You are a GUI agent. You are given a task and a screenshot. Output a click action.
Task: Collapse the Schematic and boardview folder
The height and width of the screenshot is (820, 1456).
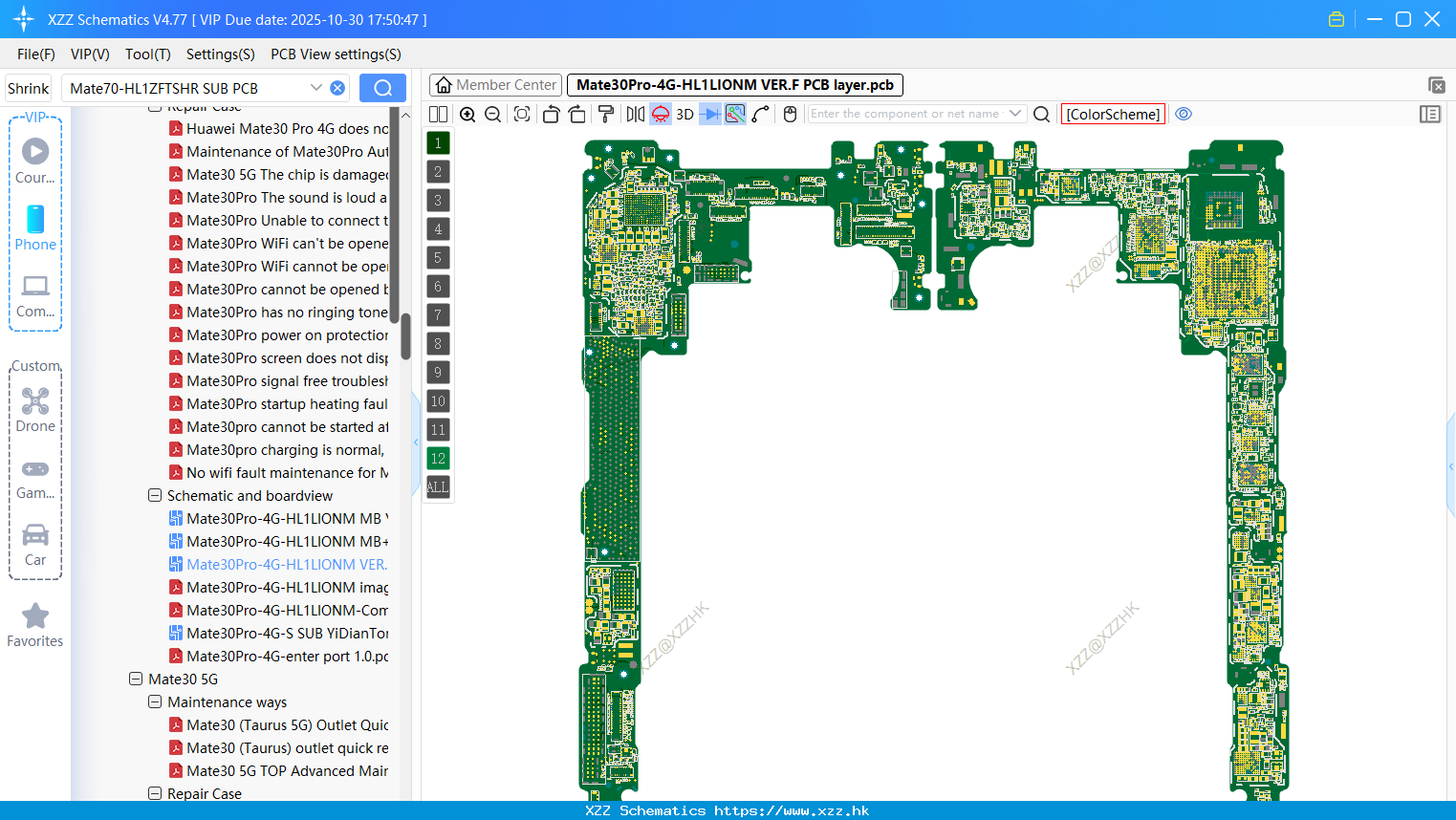click(x=155, y=495)
